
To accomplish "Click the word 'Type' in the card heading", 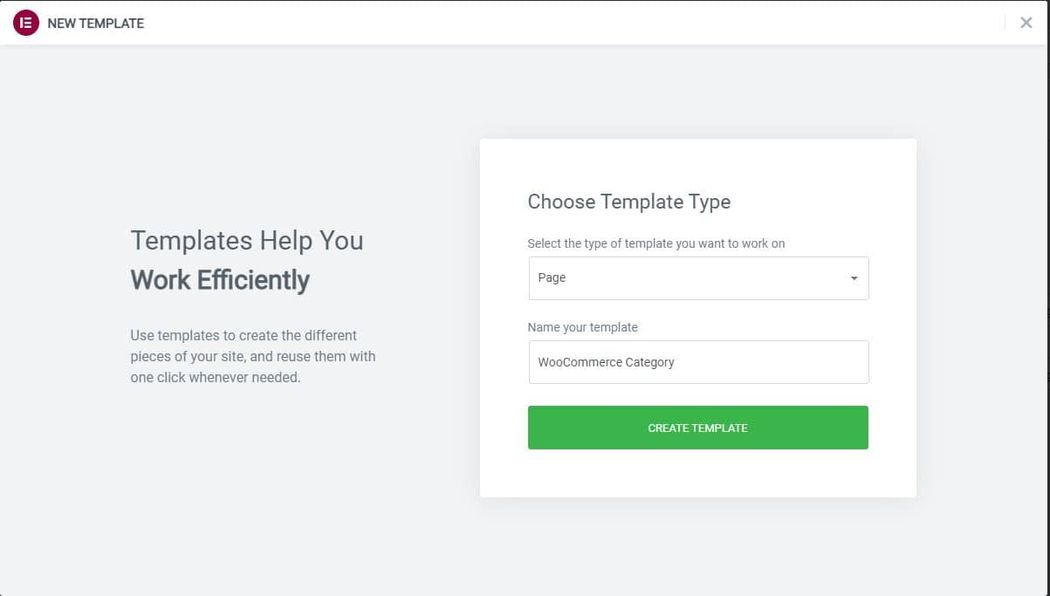I will click(x=709, y=202).
